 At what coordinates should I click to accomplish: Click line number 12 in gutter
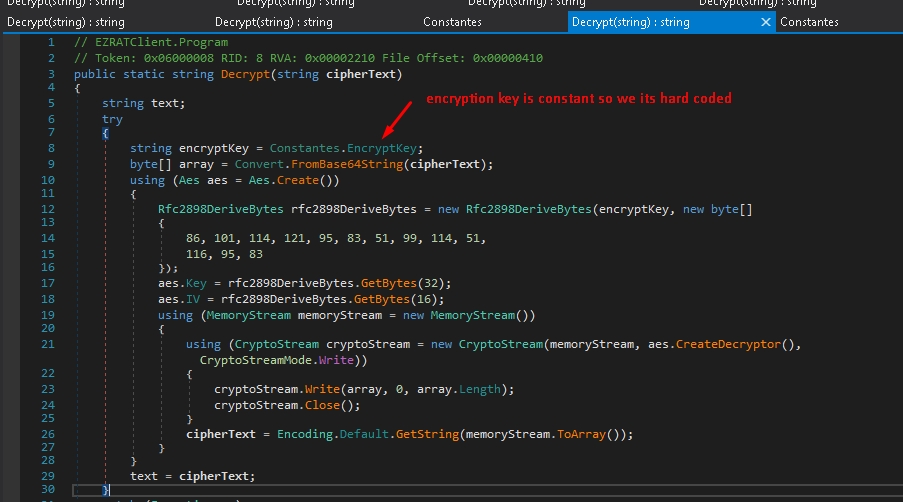tap(49, 209)
